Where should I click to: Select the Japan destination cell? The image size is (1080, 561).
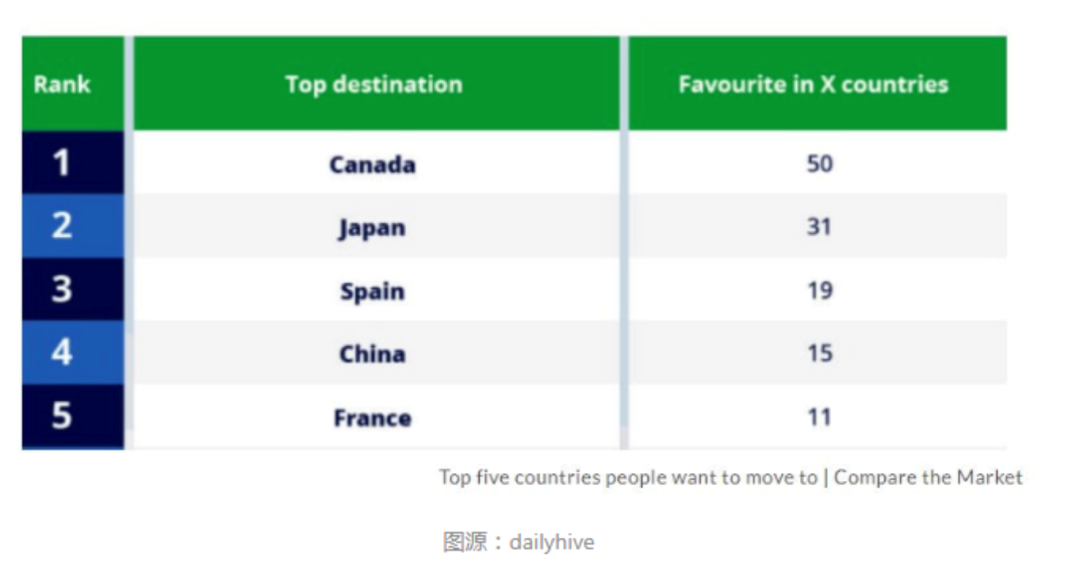pos(376,227)
